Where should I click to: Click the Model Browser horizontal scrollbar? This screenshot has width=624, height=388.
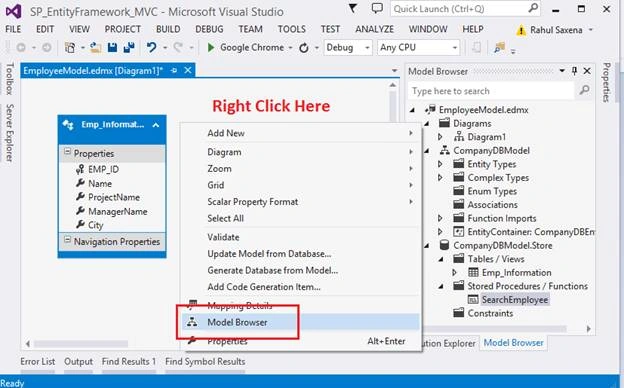(494, 329)
